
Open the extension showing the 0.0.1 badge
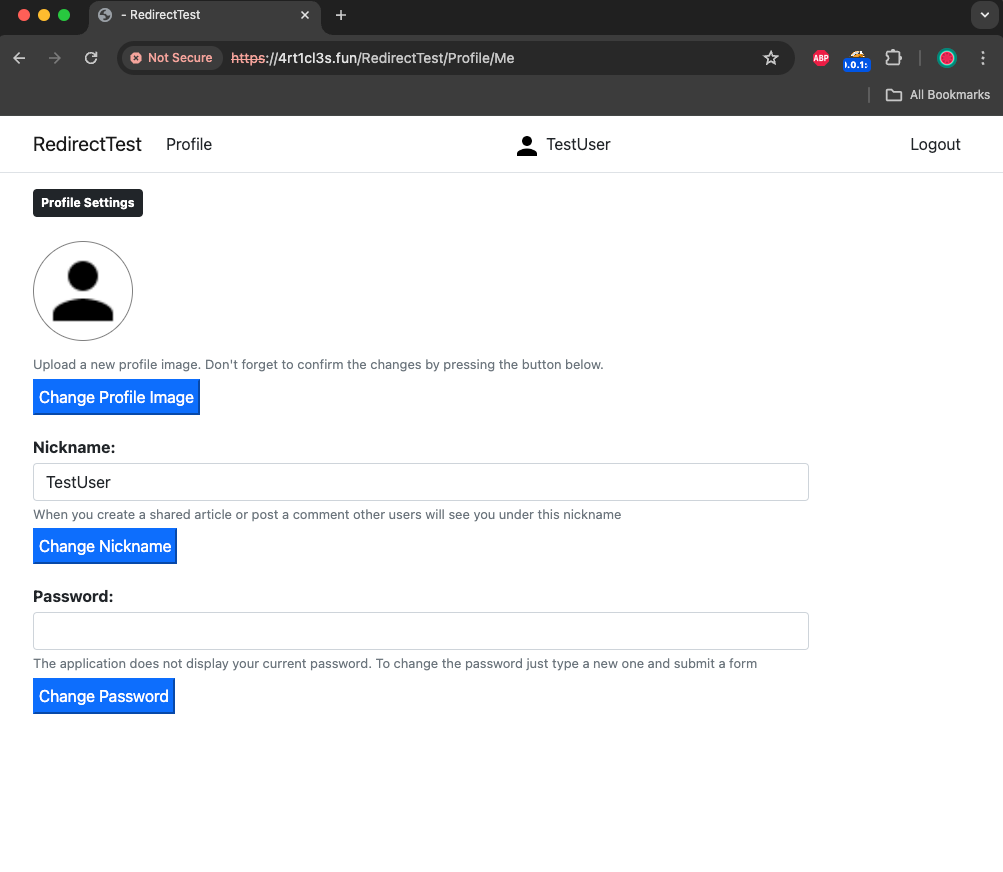tap(856, 58)
